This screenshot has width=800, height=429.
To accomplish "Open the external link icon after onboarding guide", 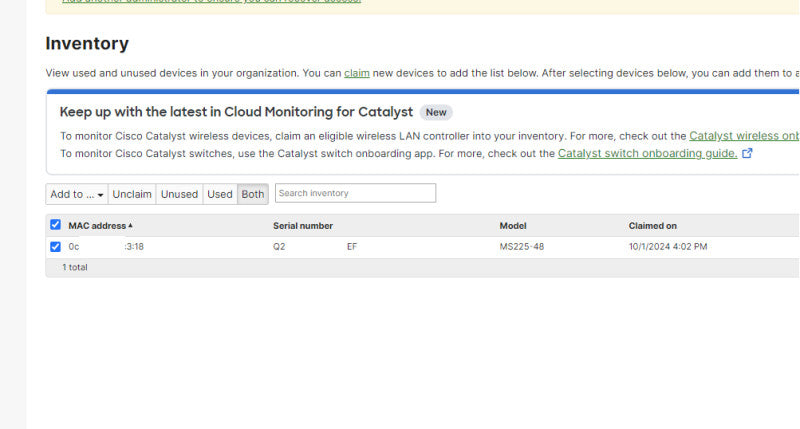I will [x=747, y=153].
